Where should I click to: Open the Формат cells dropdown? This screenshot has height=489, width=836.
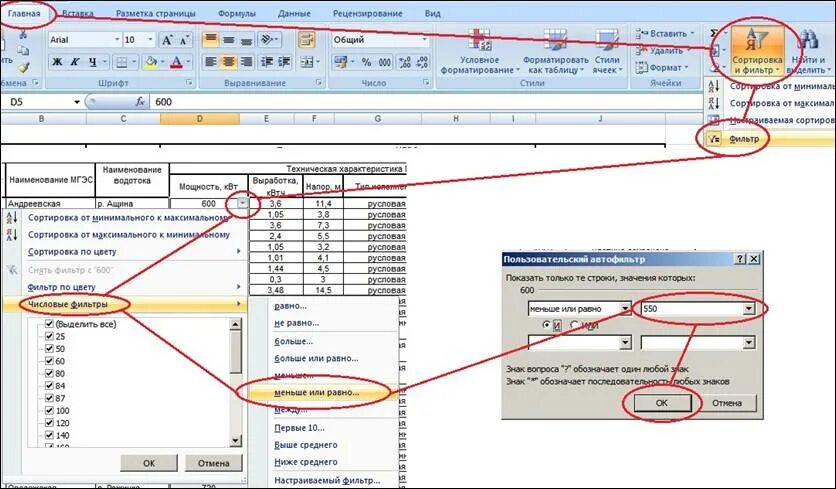click(x=687, y=68)
